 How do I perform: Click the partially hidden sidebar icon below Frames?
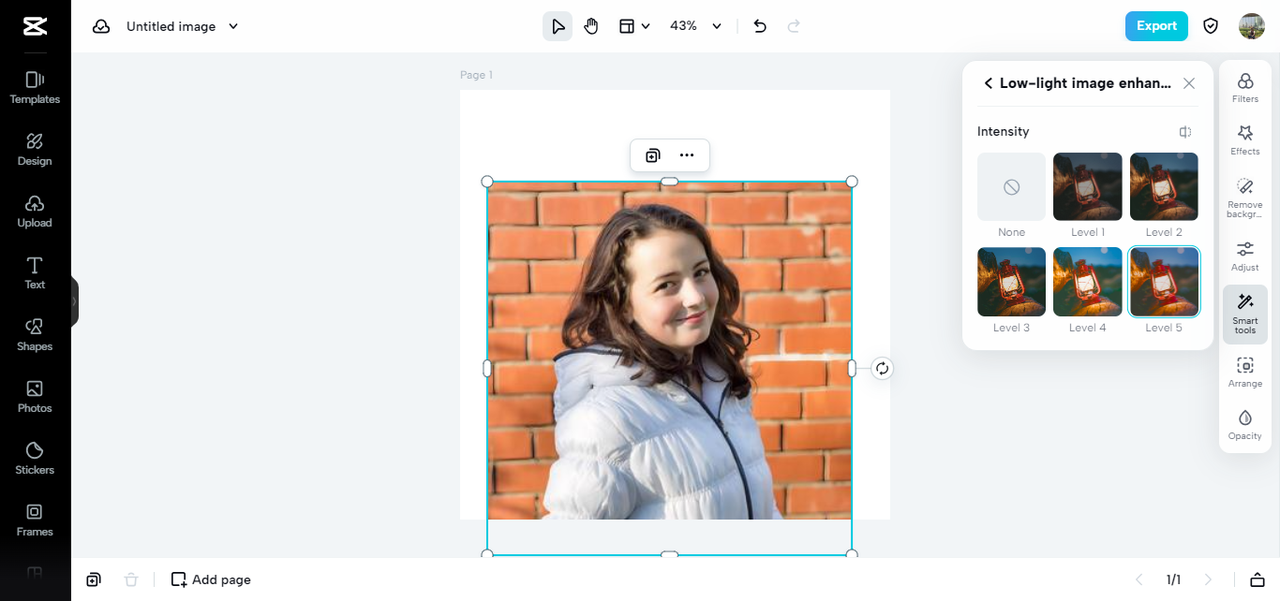(35, 573)
